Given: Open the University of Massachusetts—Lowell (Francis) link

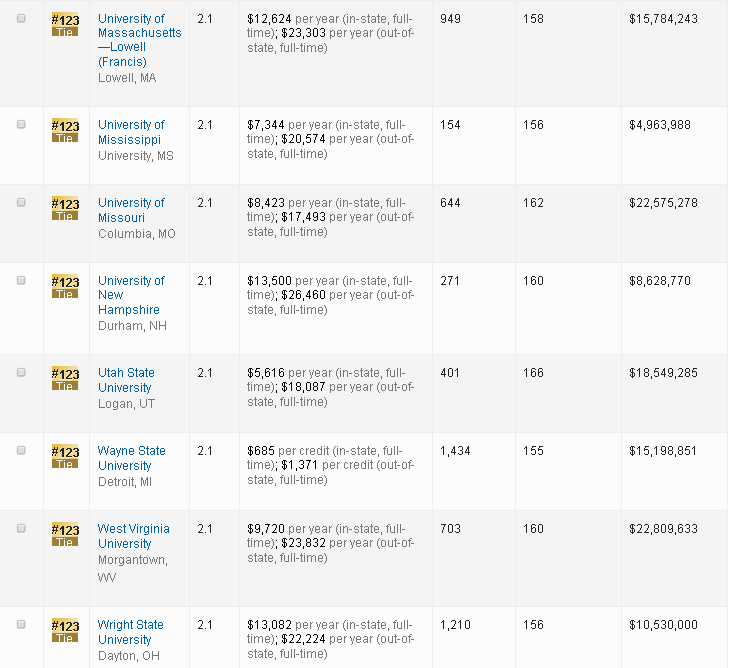Looking at the screenshot, I should pos(139,40).
